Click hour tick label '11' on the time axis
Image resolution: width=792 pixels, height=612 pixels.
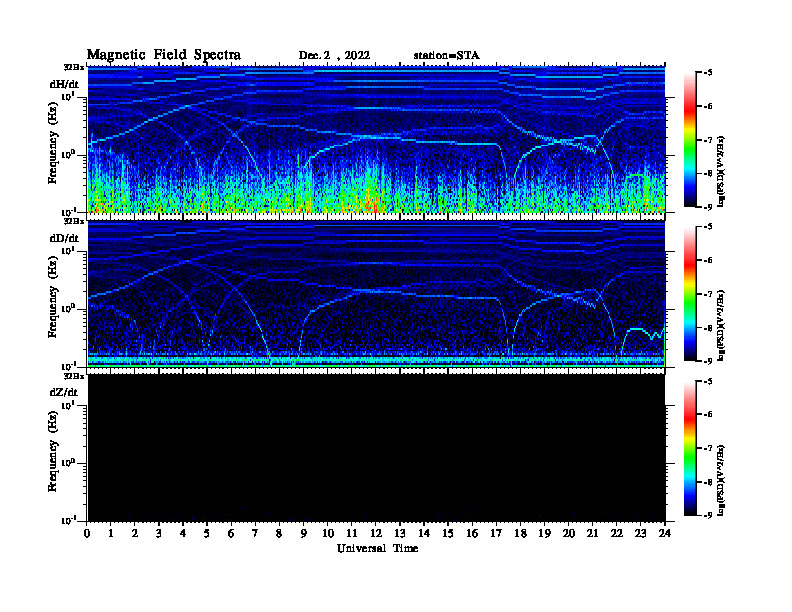[352, 534]
